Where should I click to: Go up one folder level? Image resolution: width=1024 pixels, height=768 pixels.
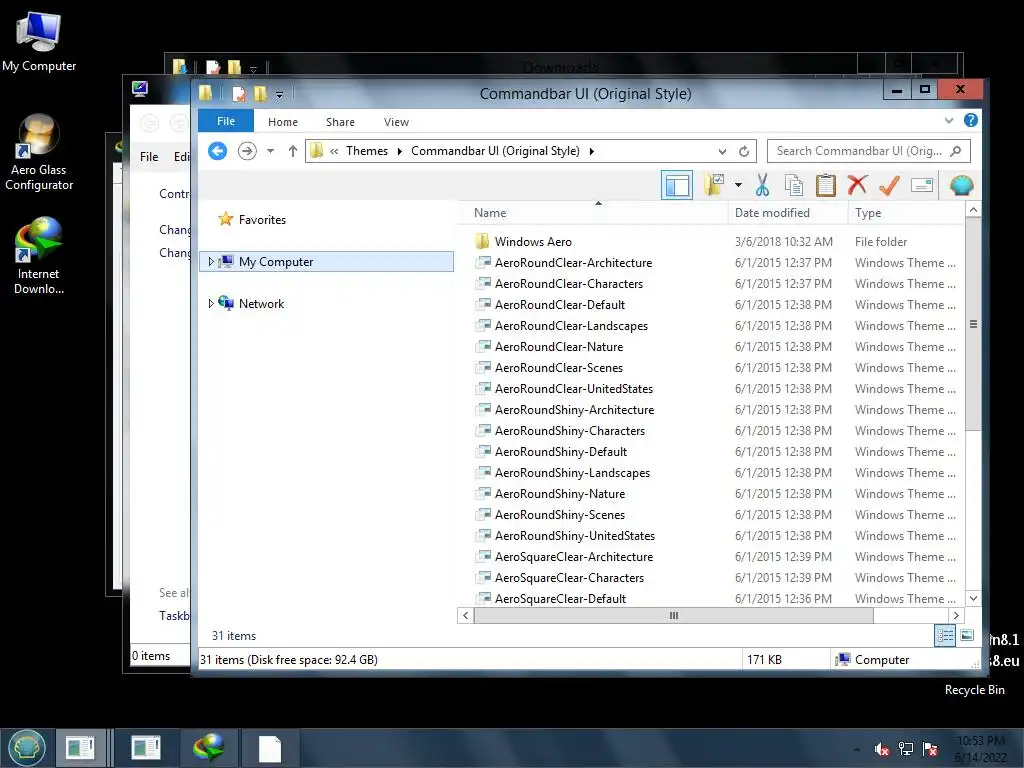(293, 151)
